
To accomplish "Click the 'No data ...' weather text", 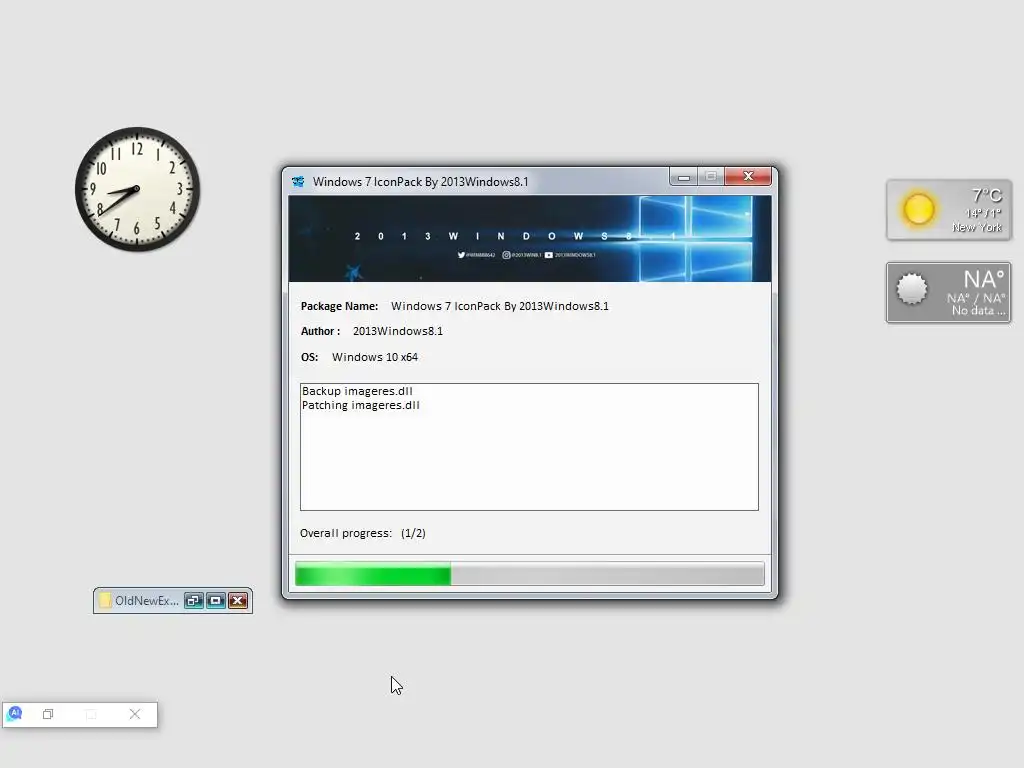I will pos(978,311).
